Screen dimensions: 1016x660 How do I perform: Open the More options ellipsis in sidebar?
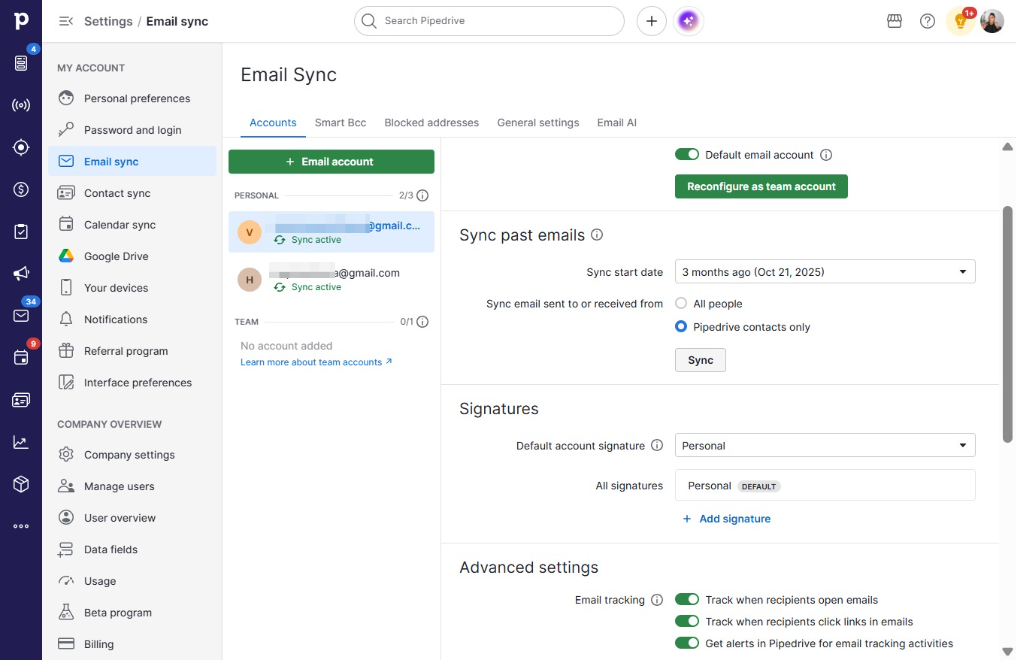[x=21, y=526]
